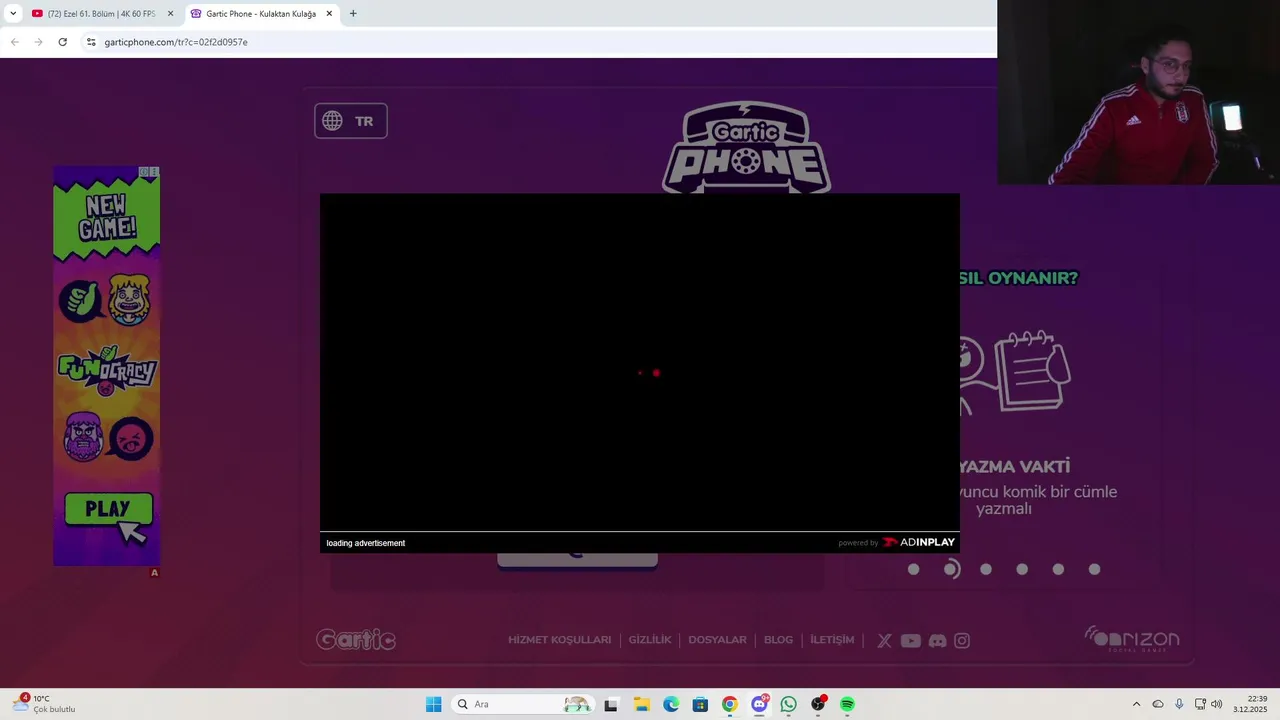Click the Onrizon Social Games logo

click(x=1132, y=638)
